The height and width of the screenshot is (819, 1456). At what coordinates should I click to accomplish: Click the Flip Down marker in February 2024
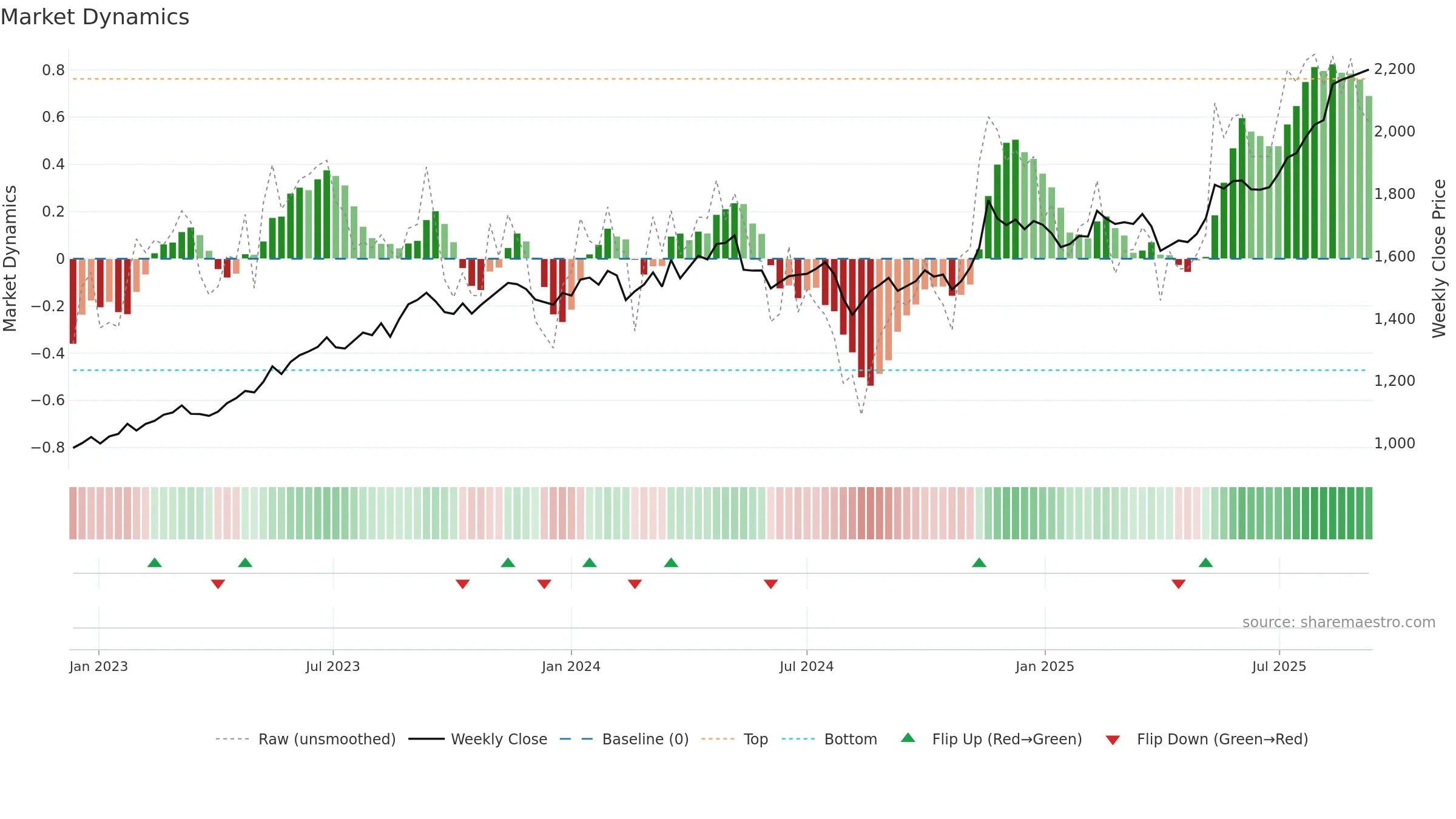[x=635, y=584]
